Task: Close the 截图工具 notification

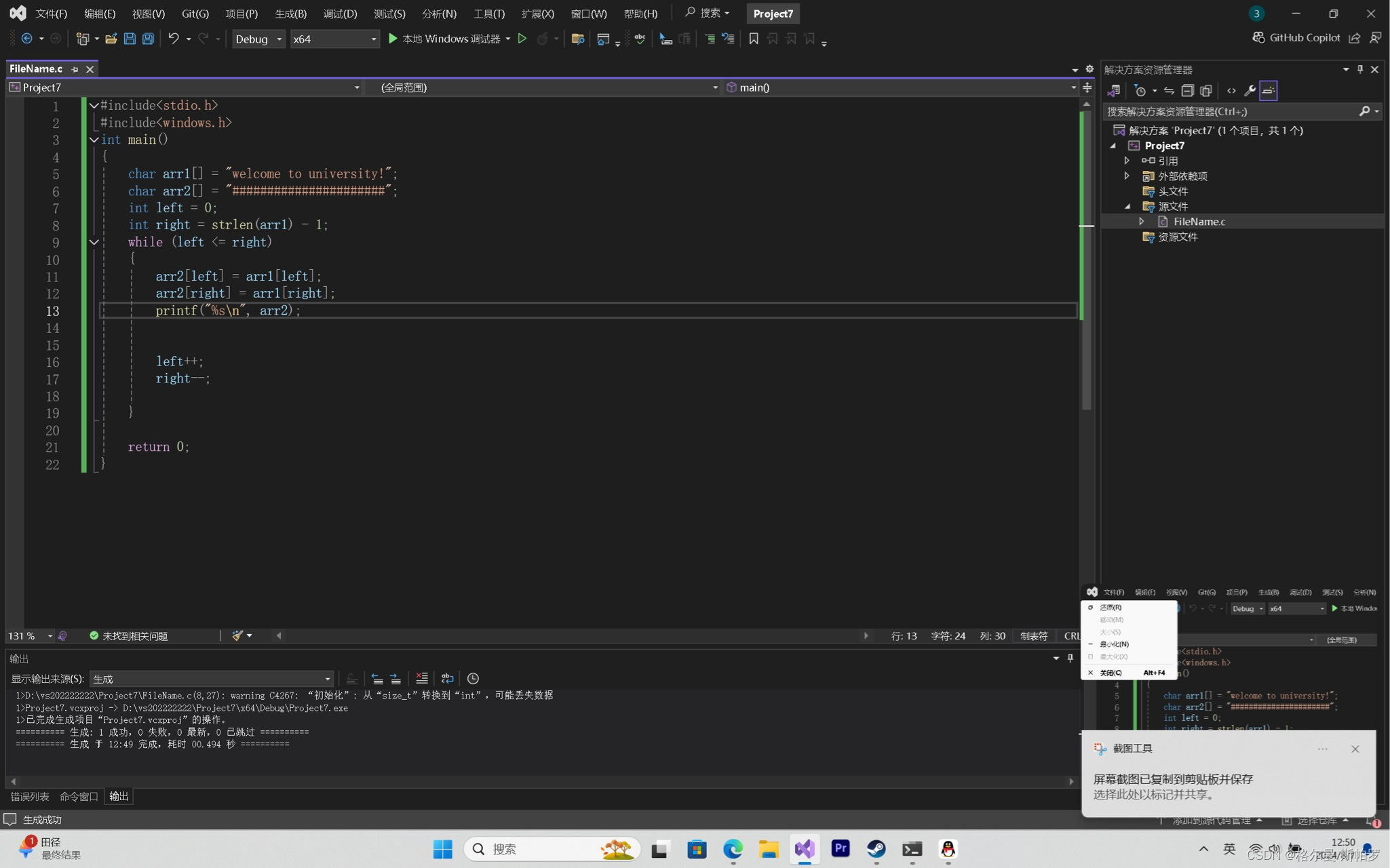Action: [1355, 749]
